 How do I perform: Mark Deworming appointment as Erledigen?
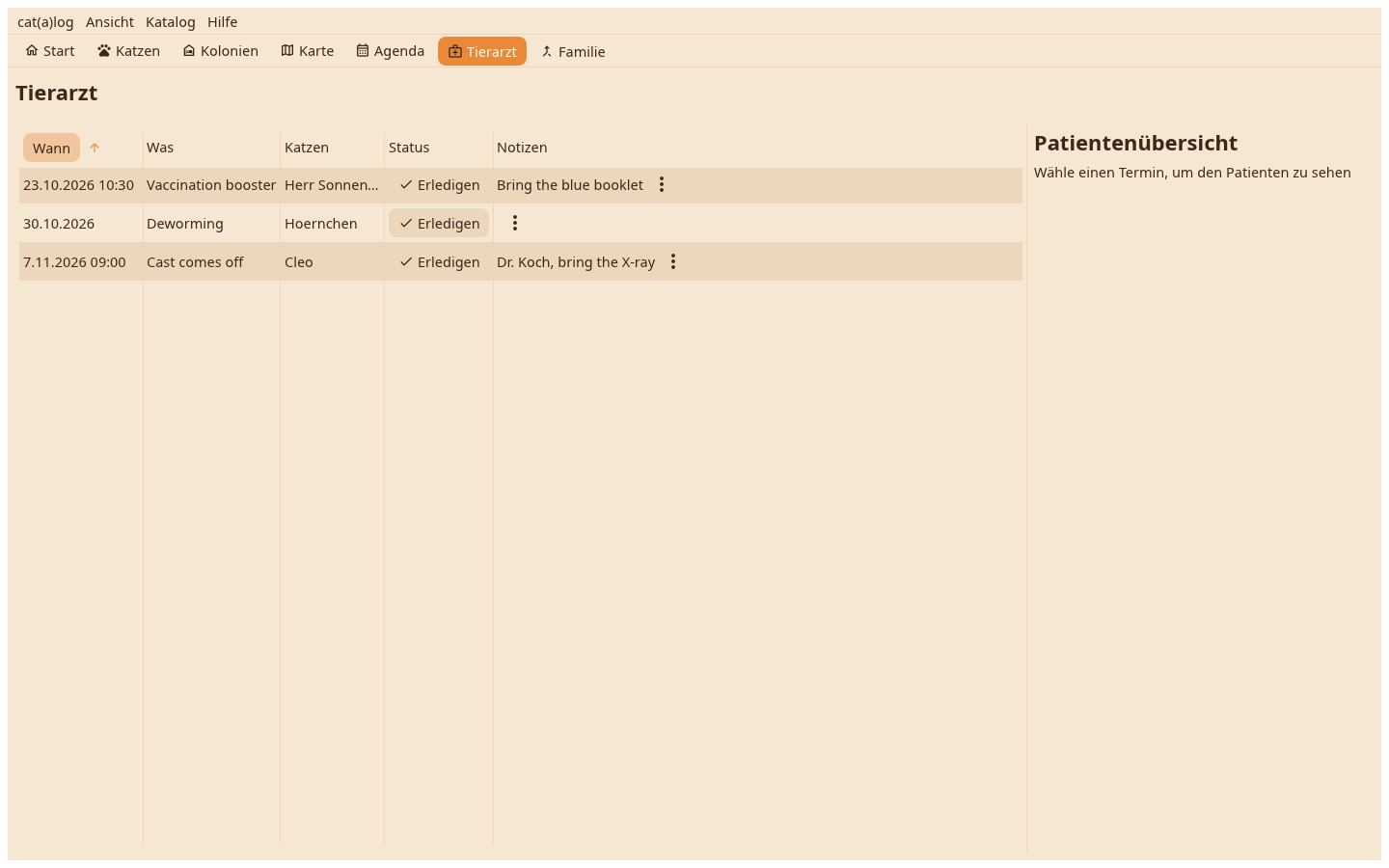click(439, 224)
